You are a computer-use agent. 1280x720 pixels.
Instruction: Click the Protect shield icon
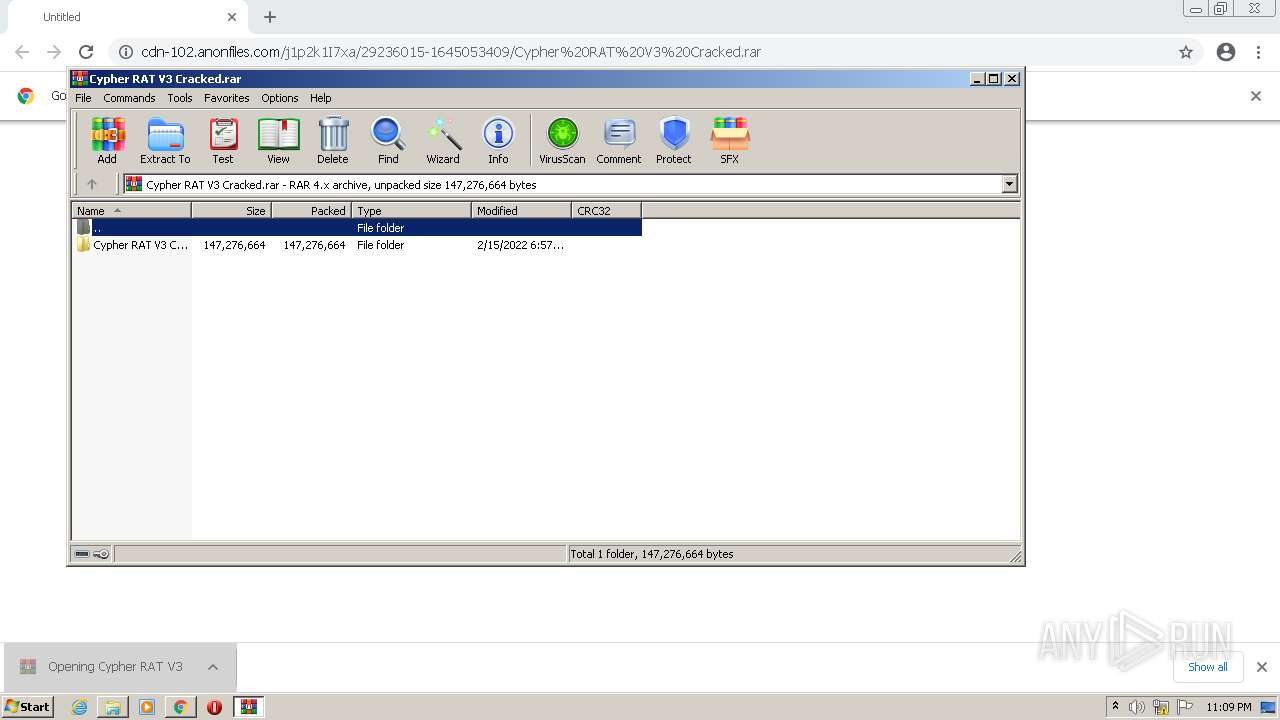click(674, 140)
